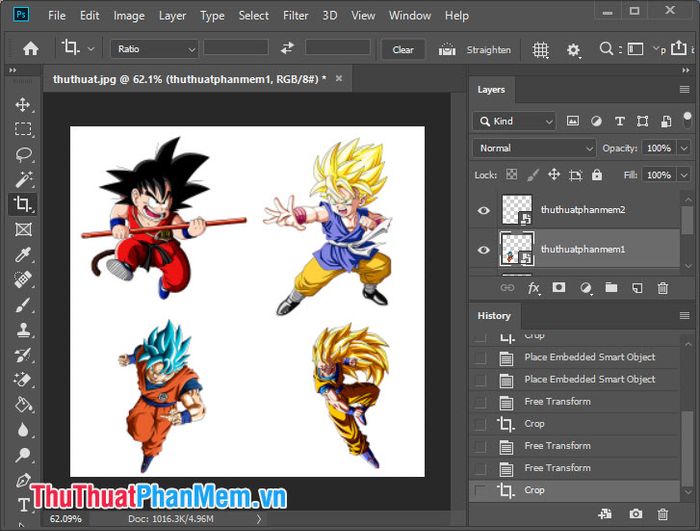
Task: Set history brush source for last Crop
Action: [x=480, y=490]
